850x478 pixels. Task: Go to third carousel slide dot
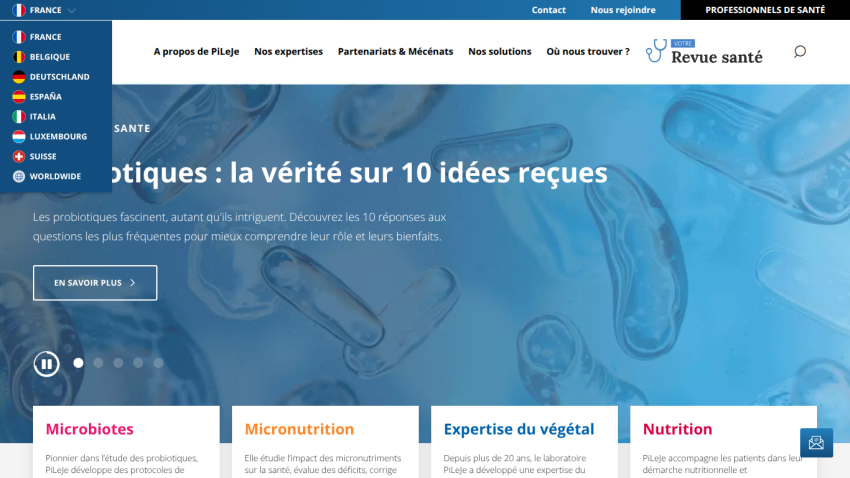tap(118, 363)
